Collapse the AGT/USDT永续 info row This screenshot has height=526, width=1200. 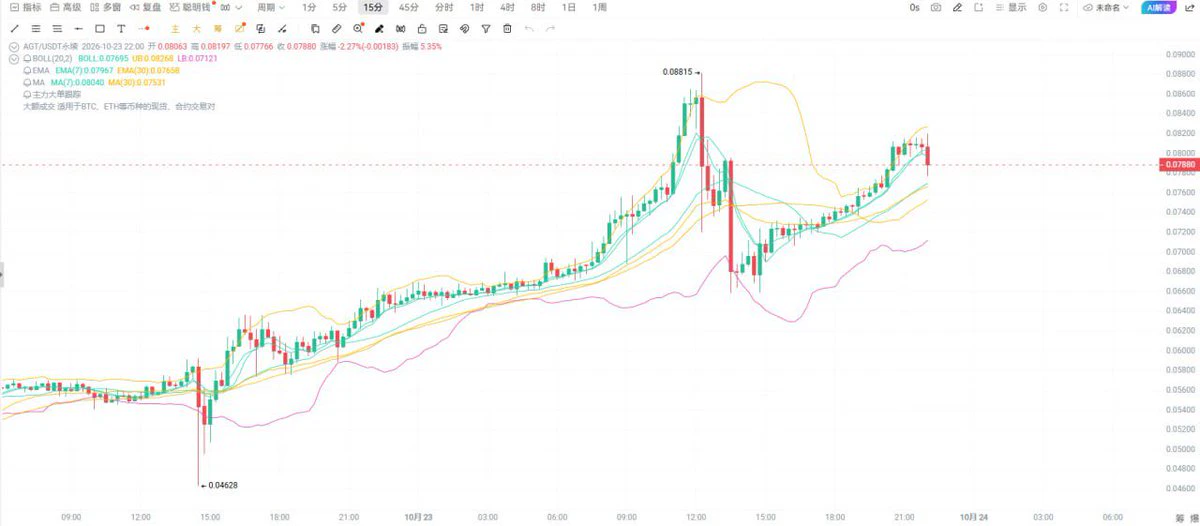pyautogui.click(x=13, y=47)
